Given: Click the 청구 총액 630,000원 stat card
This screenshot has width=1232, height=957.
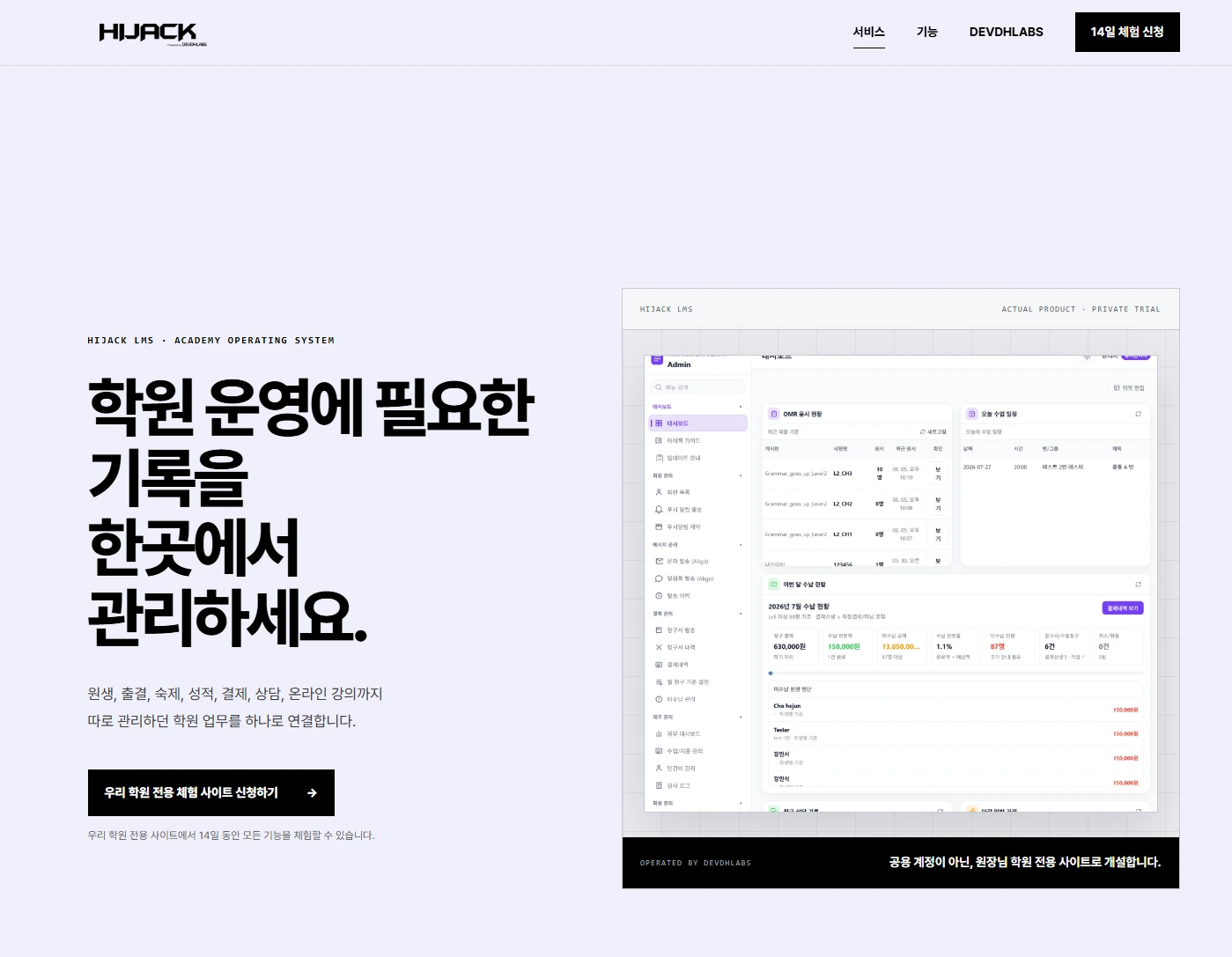Looking at the screenshot, I should [x=793, y=646].
